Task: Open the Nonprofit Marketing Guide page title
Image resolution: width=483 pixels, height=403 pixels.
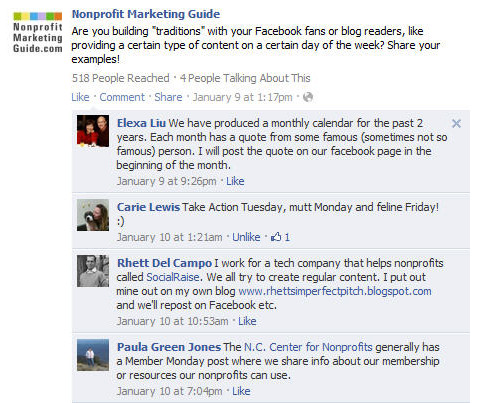Action: point(146,14)
